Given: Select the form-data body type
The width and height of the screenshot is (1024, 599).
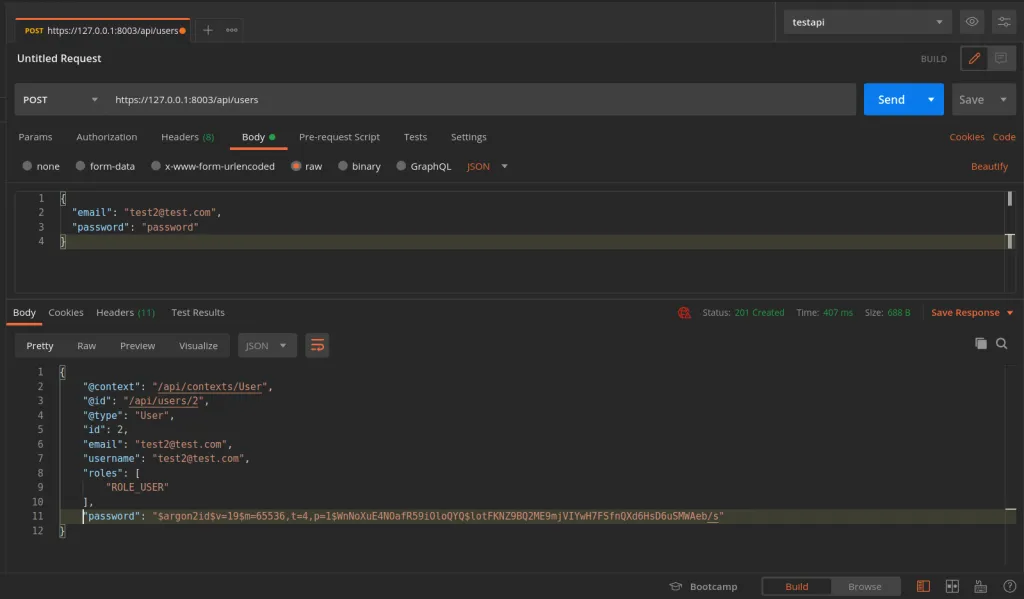Looking at the screenshot, I should click(x=79, y=167).
